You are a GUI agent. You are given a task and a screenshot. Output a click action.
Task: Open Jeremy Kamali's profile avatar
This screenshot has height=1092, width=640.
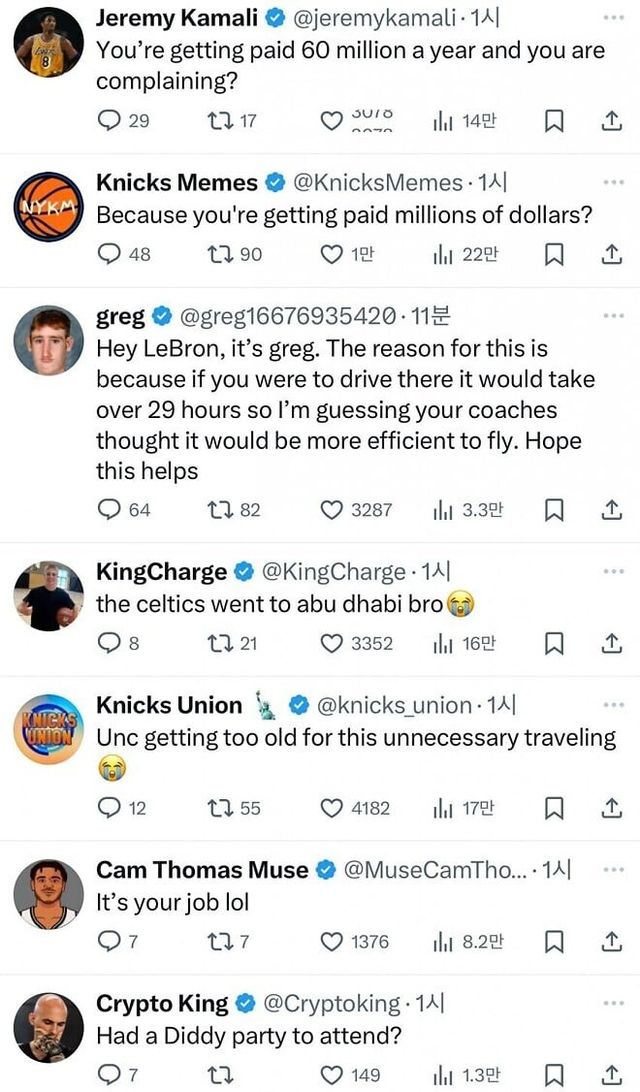pos(48,40)
